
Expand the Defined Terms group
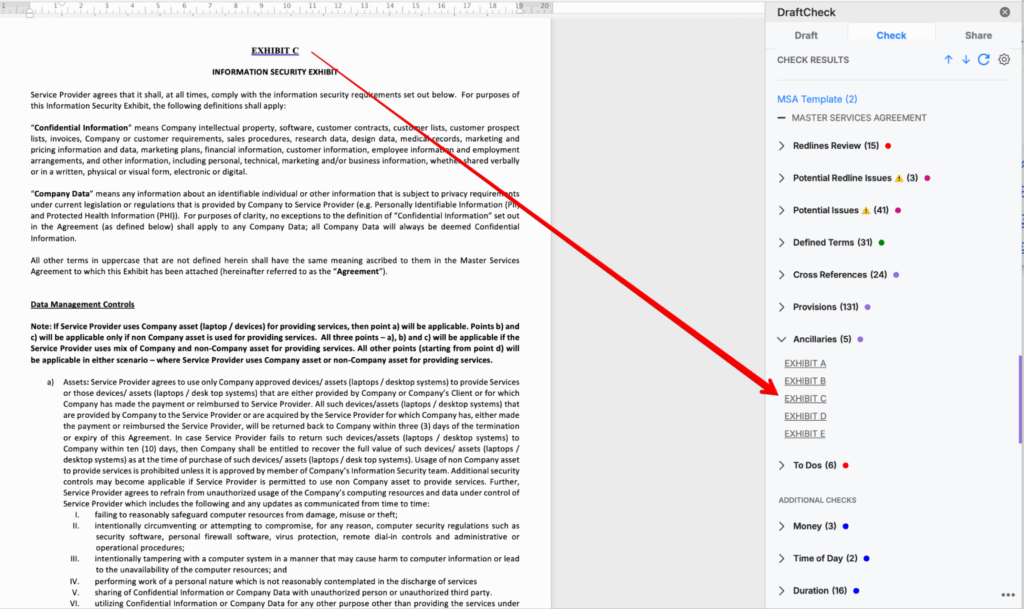[782, 243]
